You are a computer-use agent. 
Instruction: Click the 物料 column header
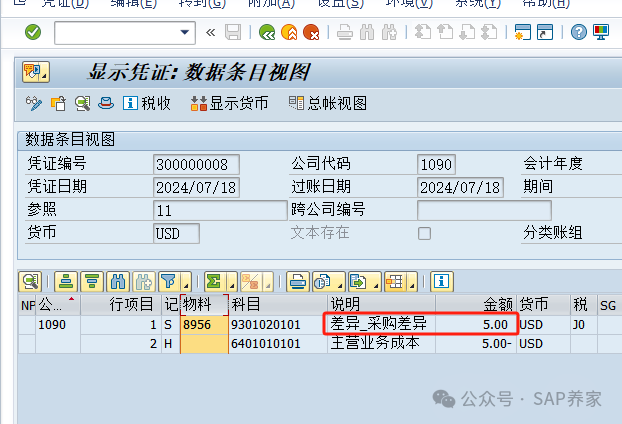coord(204,305)
